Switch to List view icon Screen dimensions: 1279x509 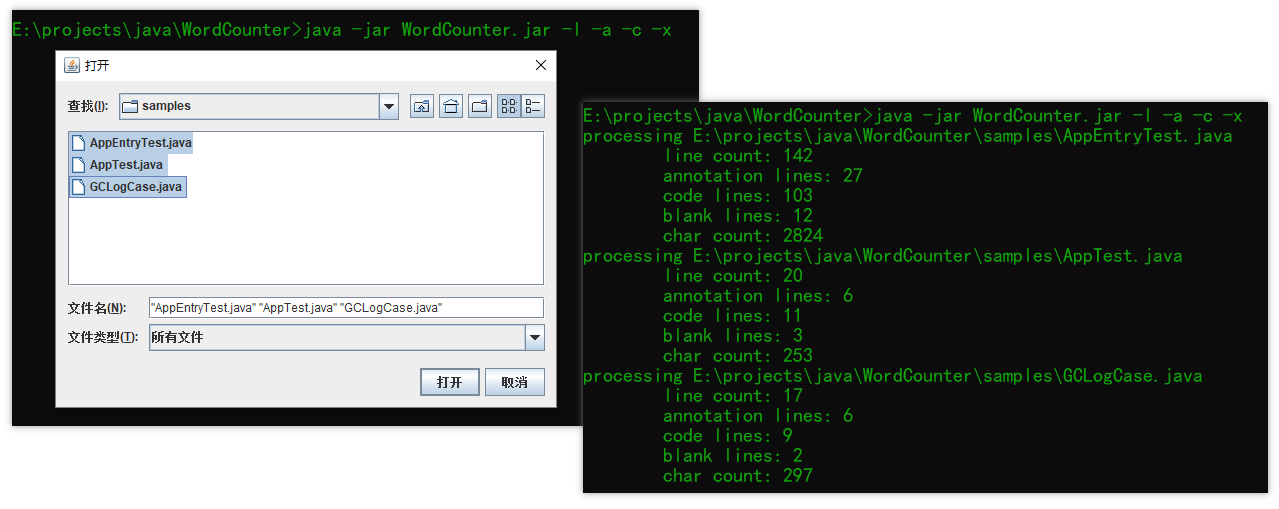click(x=509, y=106)
